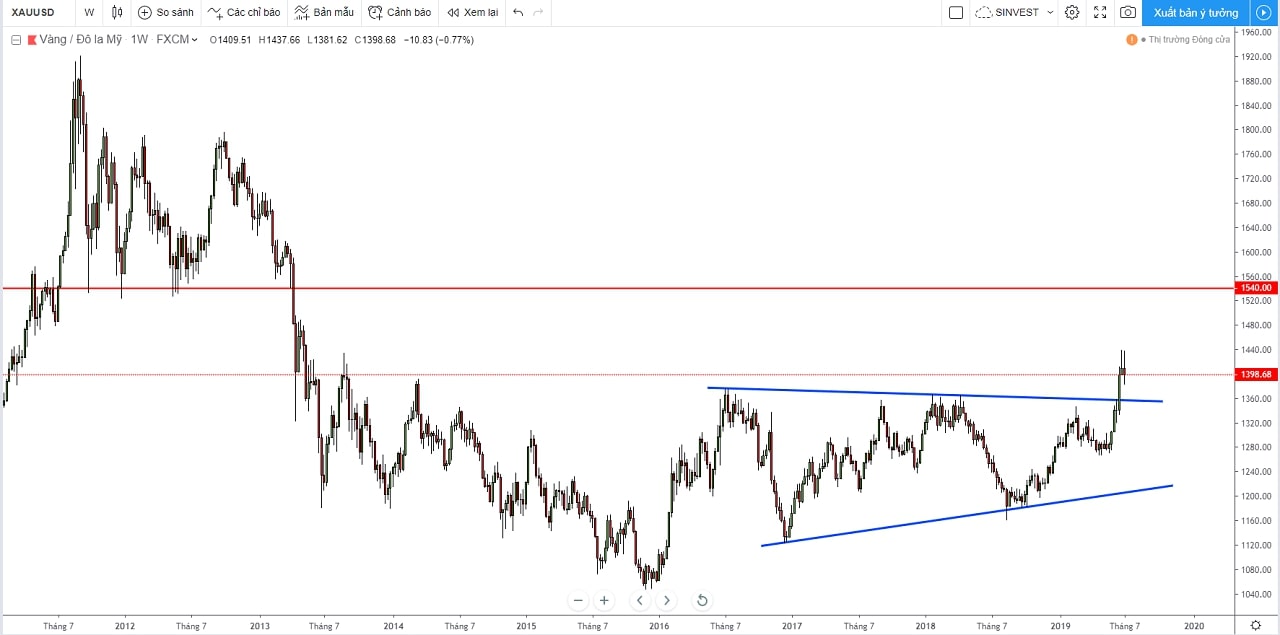Image resolution: width=1280 pixels, height=635 pixels.
Task: Select the 1540.00 red price label
Action: pos(1256,288)
